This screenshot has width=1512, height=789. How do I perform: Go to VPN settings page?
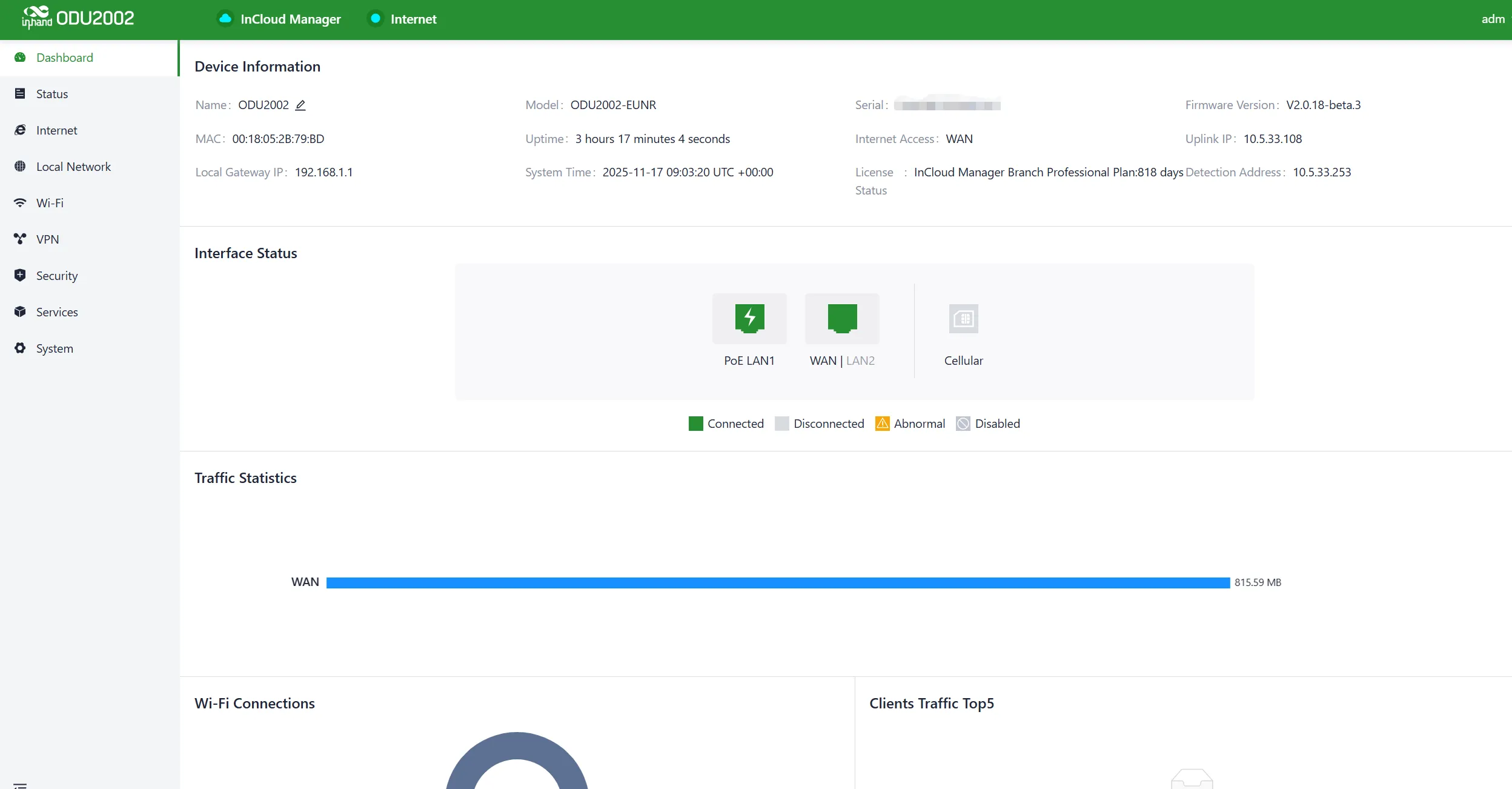(x=89, y=239)
